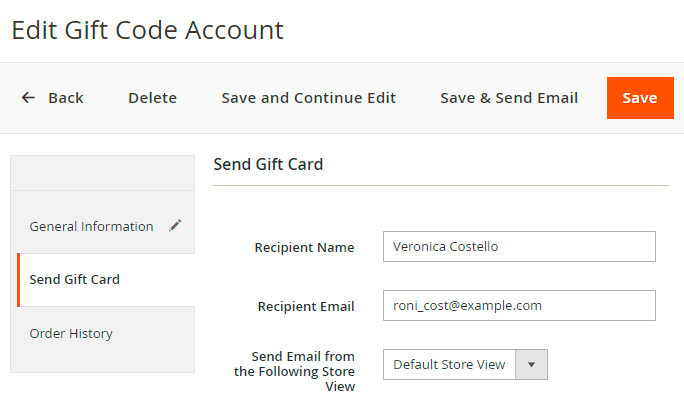Click the back arrow icon
Viewport: 684px width, 409px height.
coord(28,98)
